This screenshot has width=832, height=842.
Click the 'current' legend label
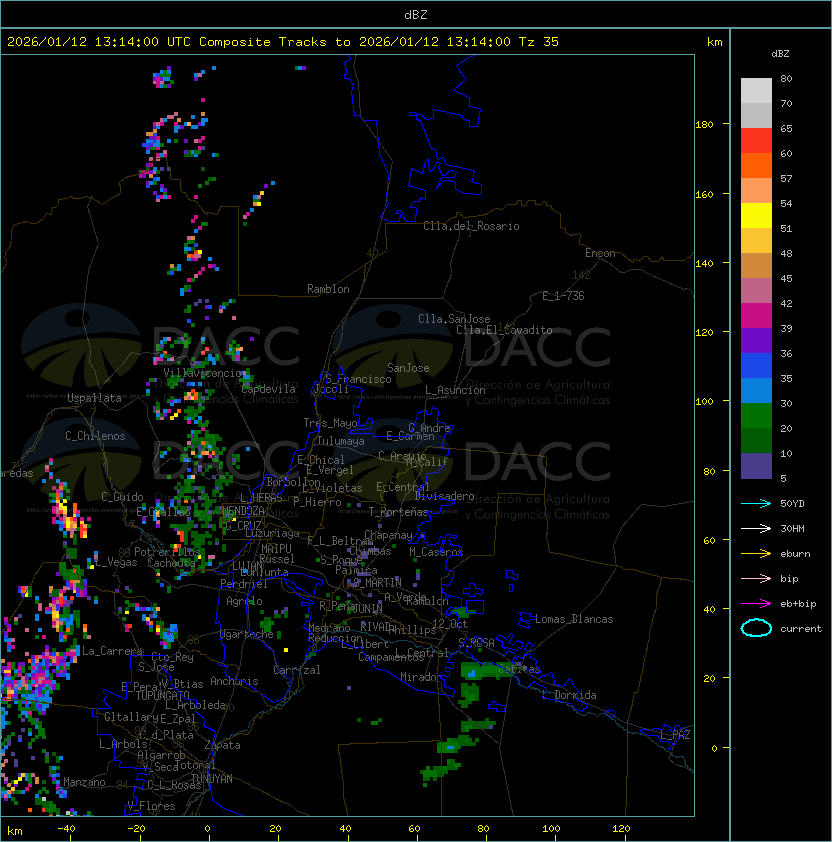coord(801,629)
